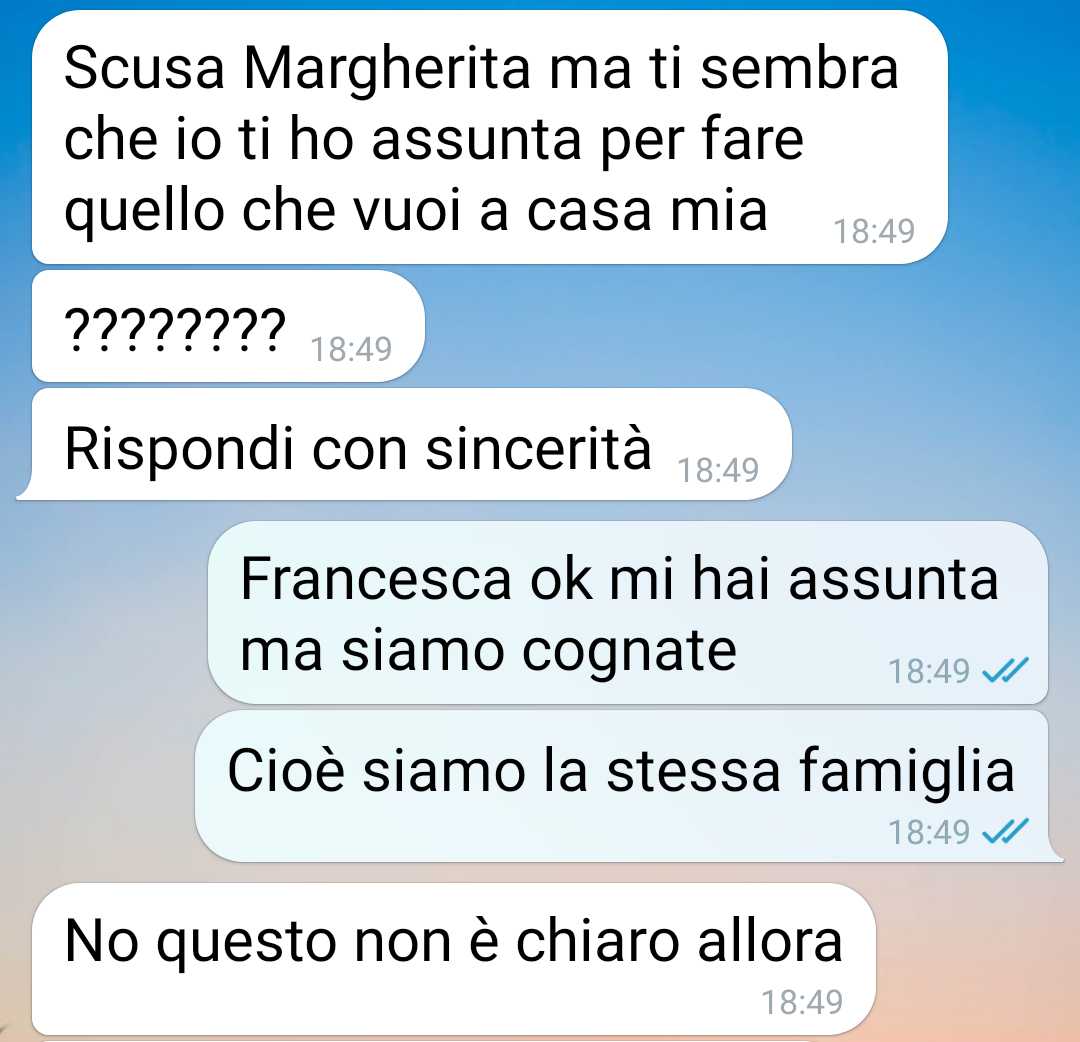The width and height of the screenshot is (1080, 1042).
Task: Select the 'Francesca ok mi hai assunta' message
Action: [x=627, y=612]
